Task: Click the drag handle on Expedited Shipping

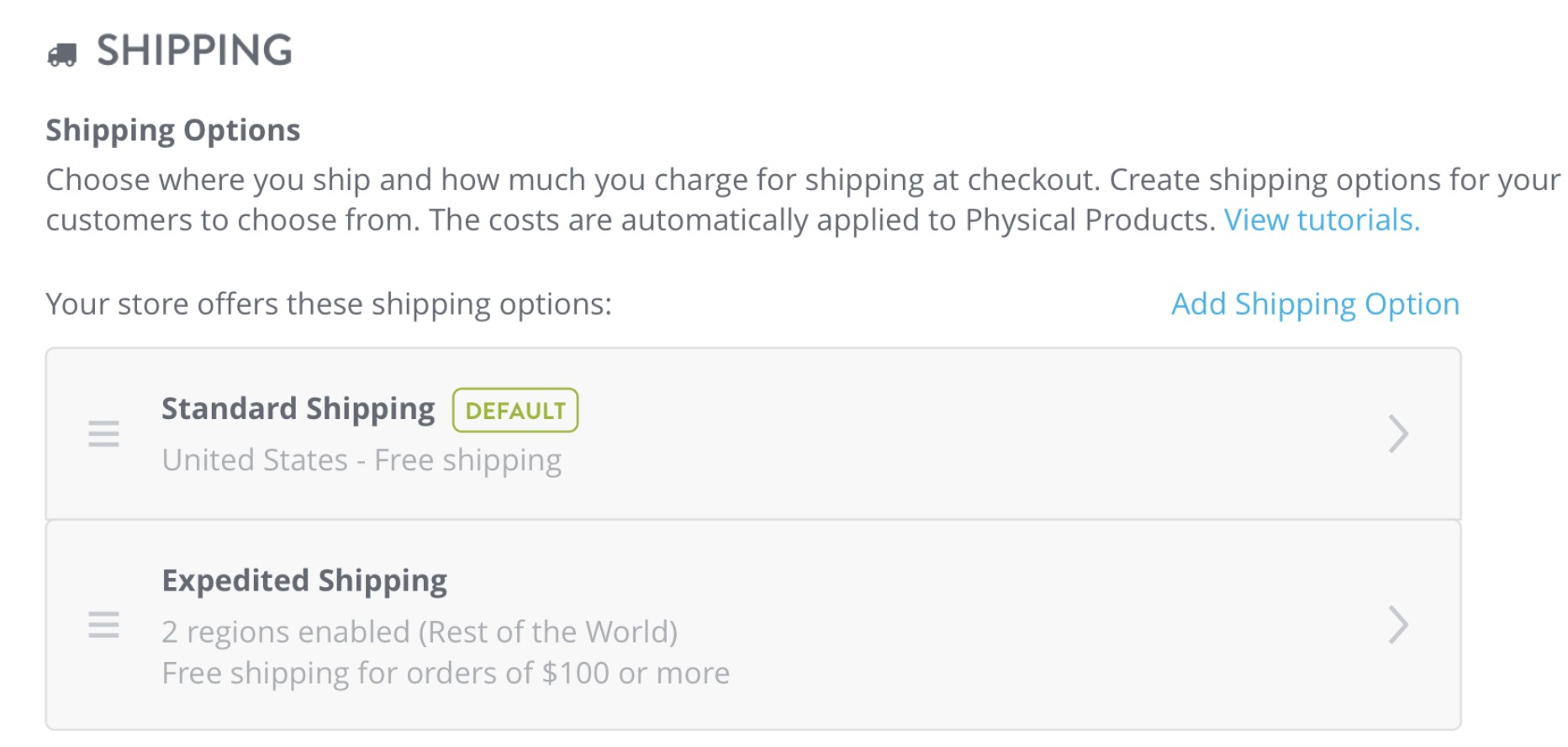Action: 103,627
